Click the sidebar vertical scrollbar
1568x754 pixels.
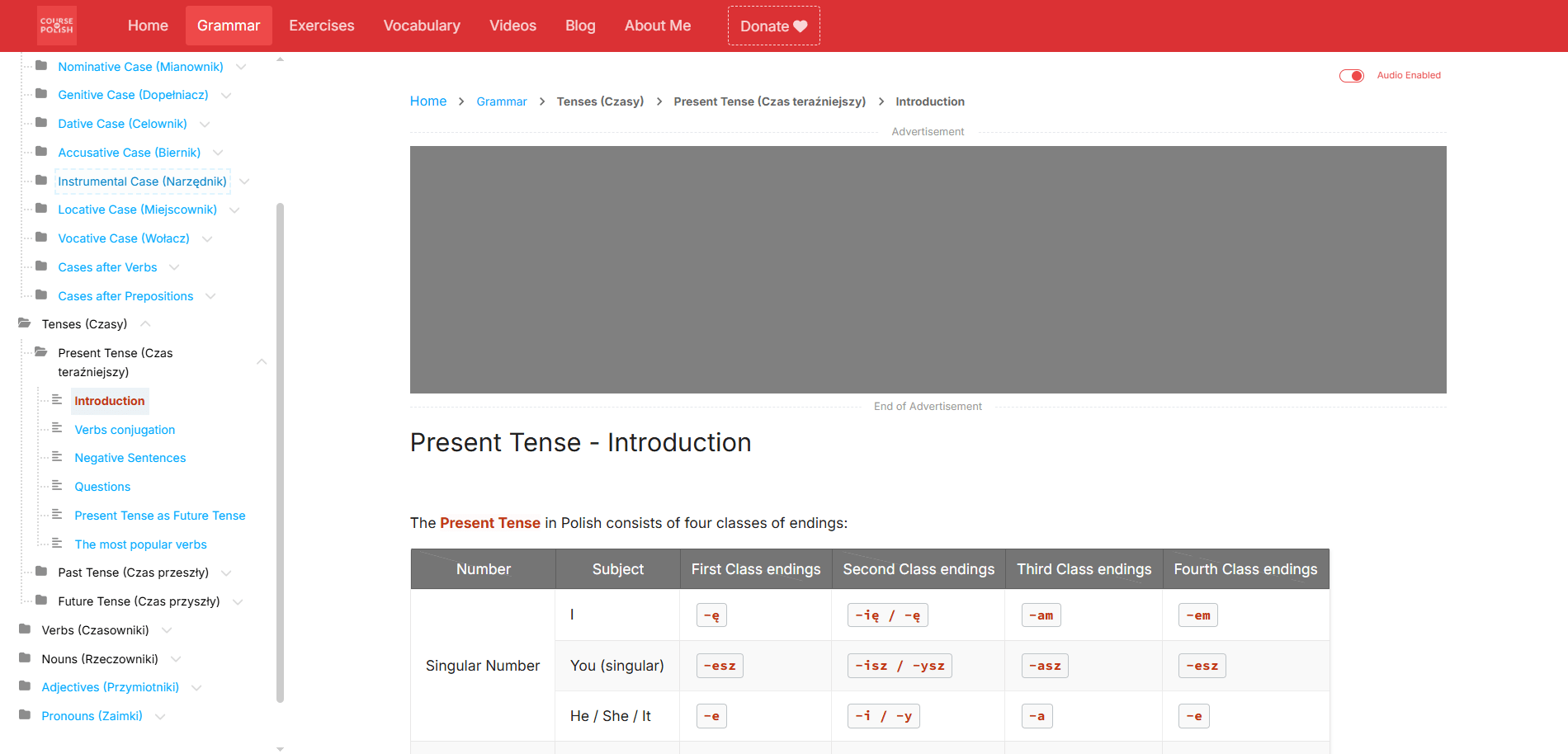click(280, 452)
